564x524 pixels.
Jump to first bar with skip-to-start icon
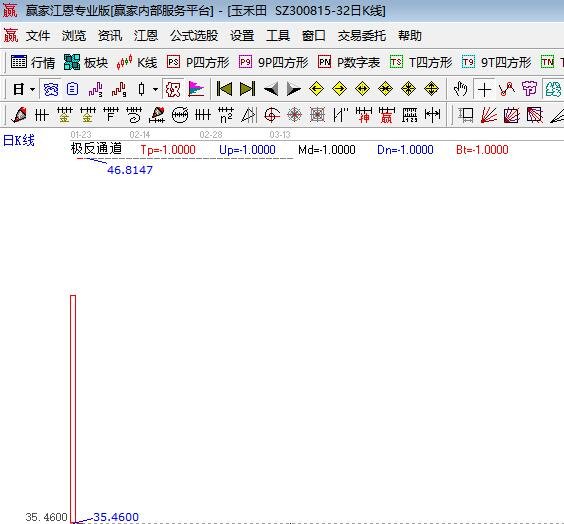coord(224,89)
